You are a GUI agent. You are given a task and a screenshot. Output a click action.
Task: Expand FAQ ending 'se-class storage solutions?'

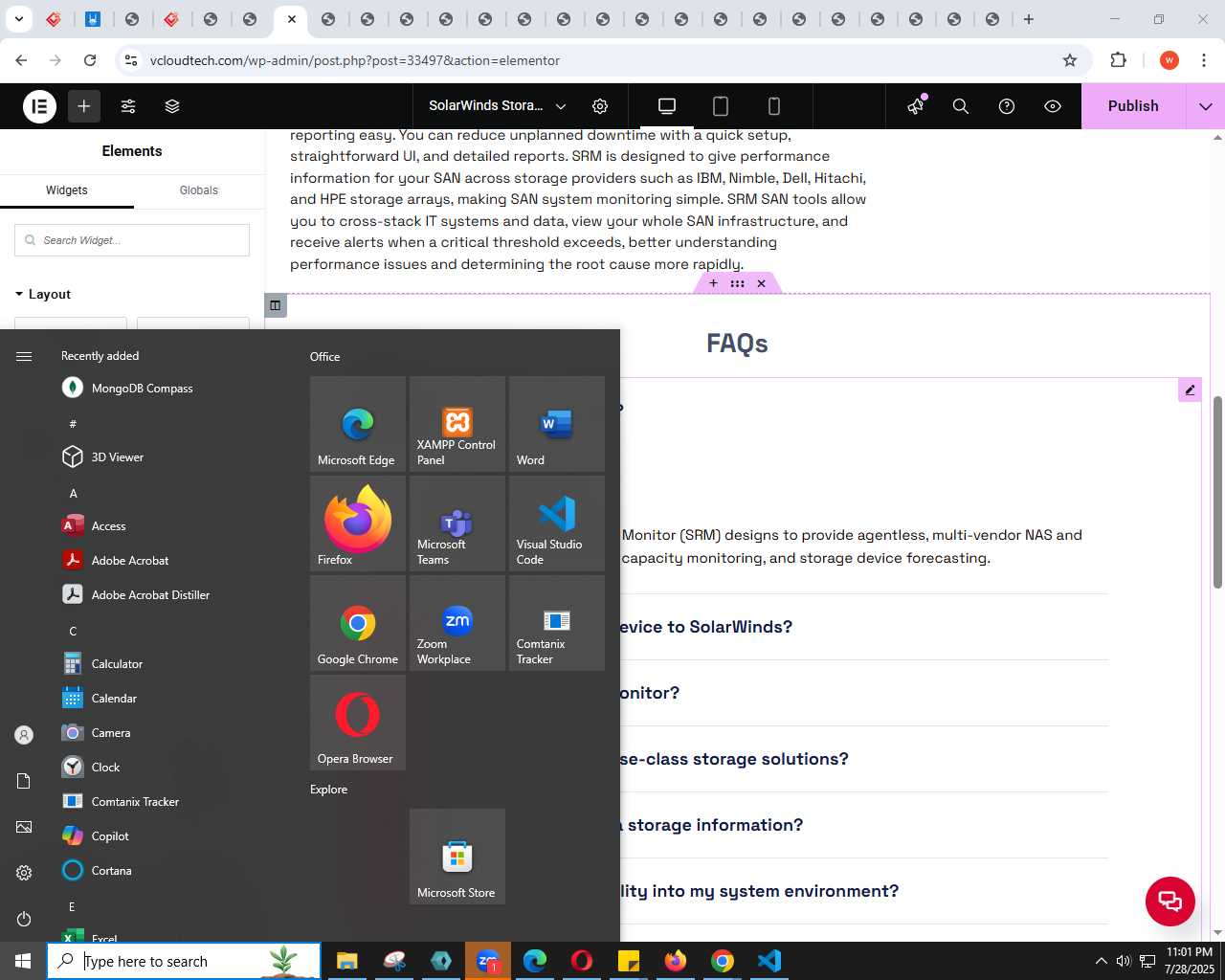pos(733,759)
